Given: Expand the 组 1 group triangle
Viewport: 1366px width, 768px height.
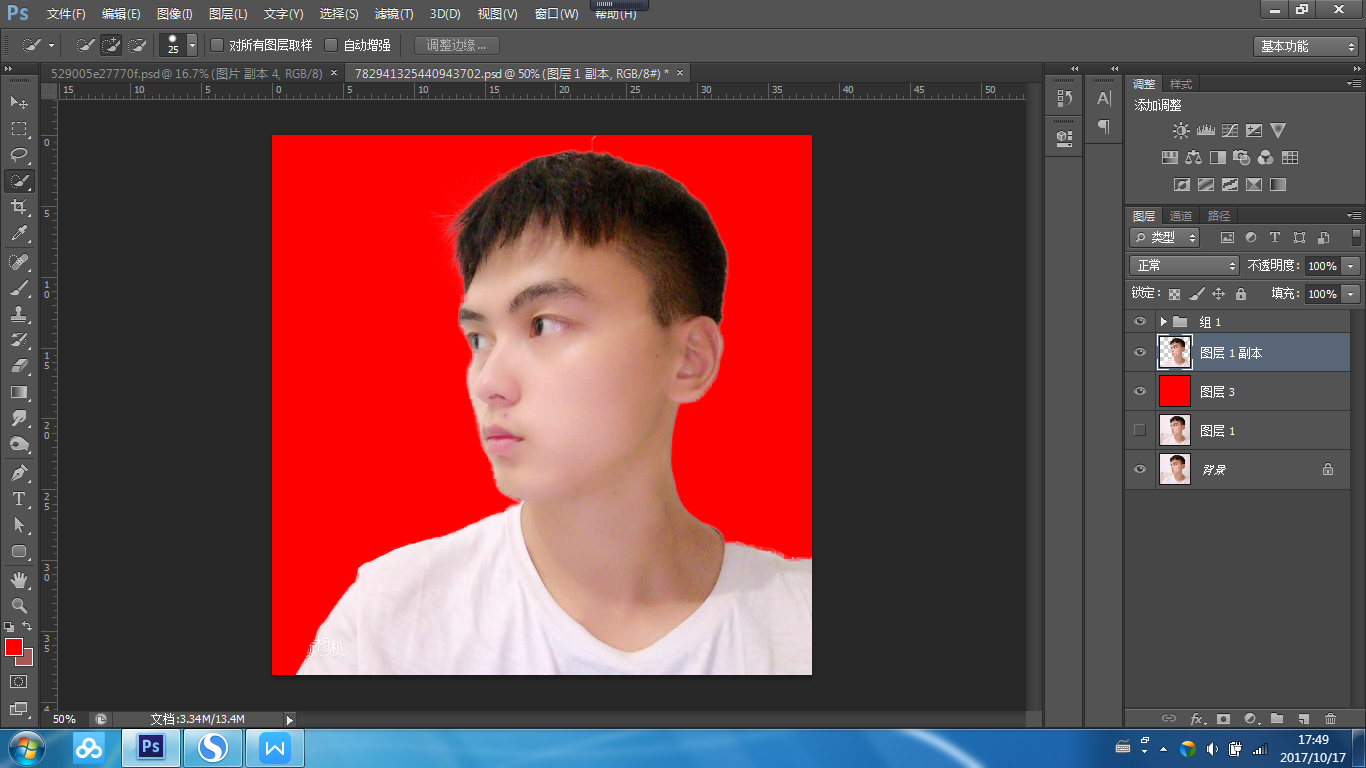Looking at the screenshot, I should (1163, 322).
